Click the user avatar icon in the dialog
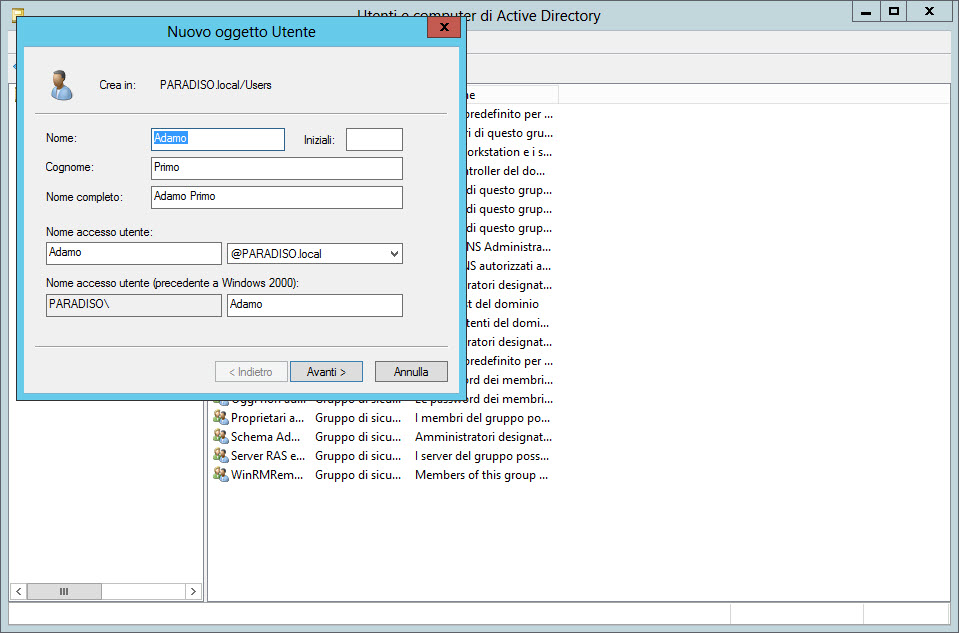 62,85
